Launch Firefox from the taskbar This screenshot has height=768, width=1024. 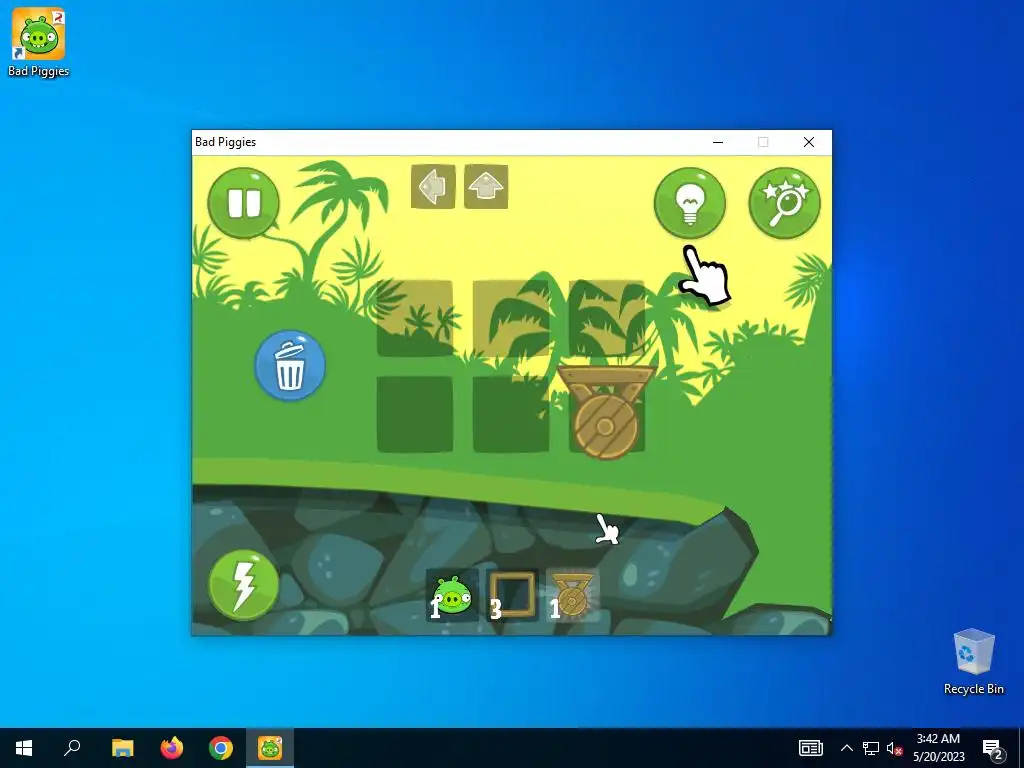pos(172,748)
